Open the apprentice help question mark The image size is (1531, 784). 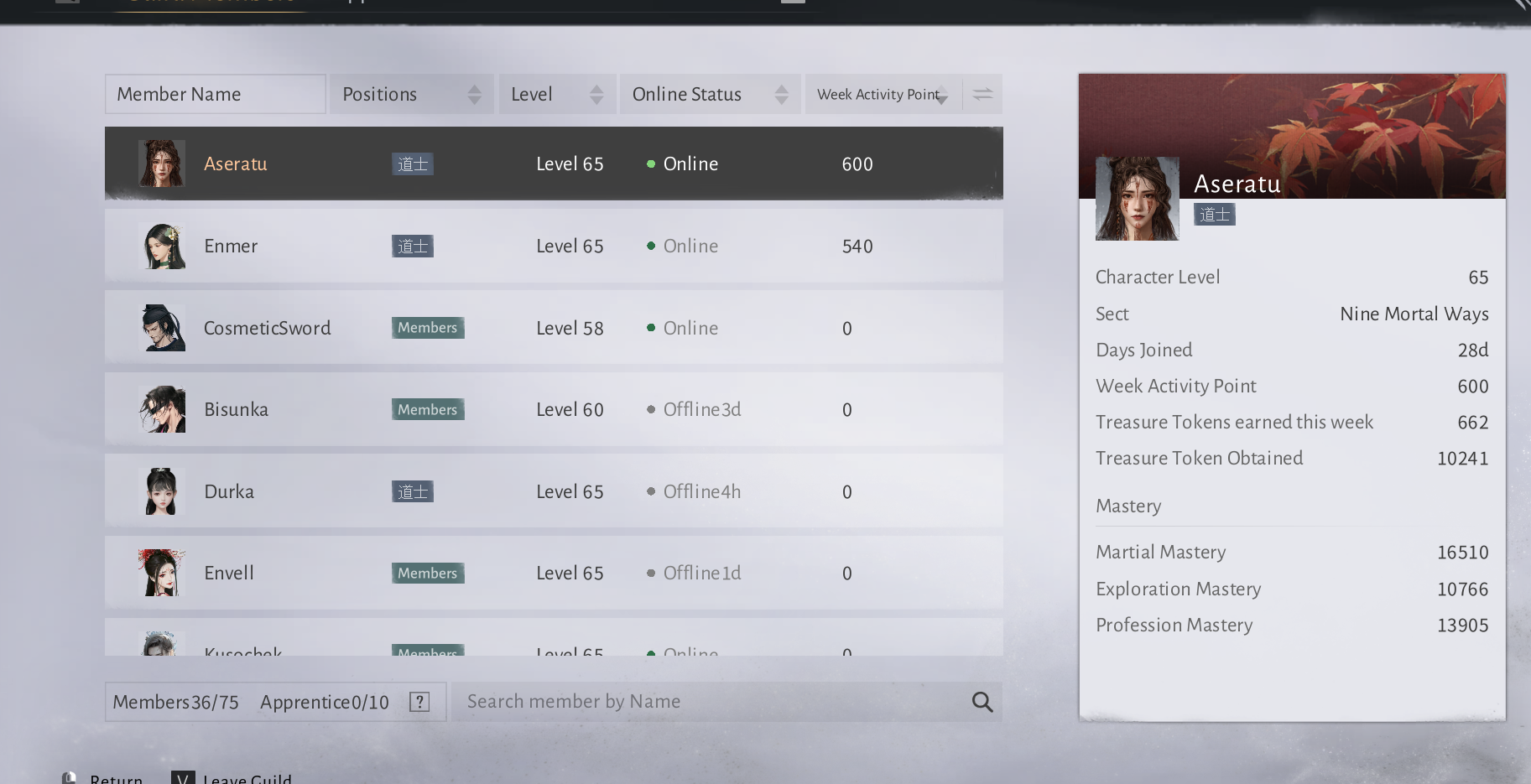tap(419, 702)
